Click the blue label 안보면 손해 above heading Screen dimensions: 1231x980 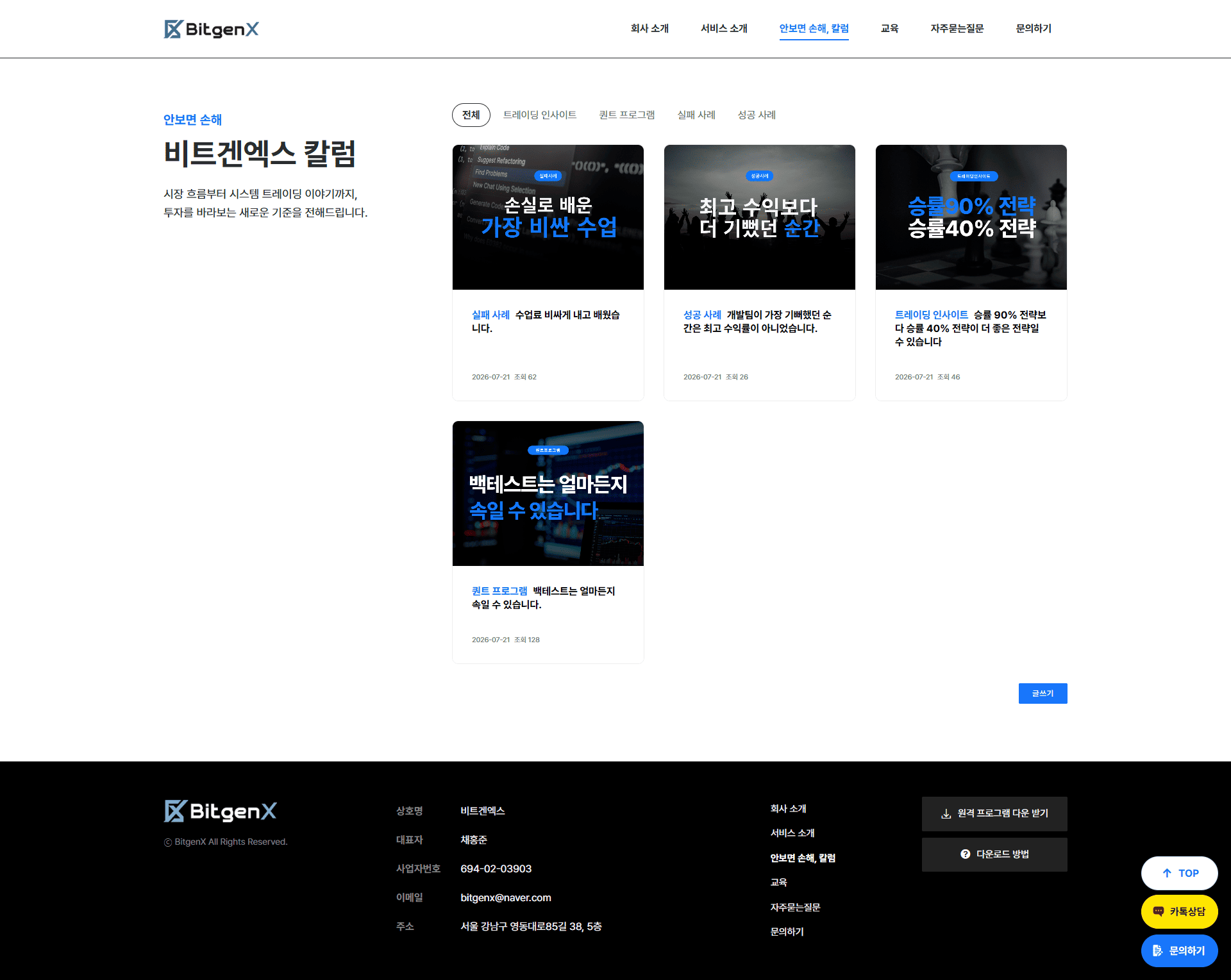[192, 119]
